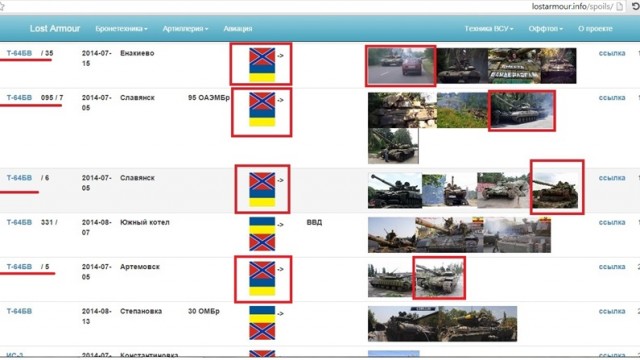Viewport: 640px width, 360px height.
Task: Open third tank photo in / 6 Славянск row
Action: [504, 190]
